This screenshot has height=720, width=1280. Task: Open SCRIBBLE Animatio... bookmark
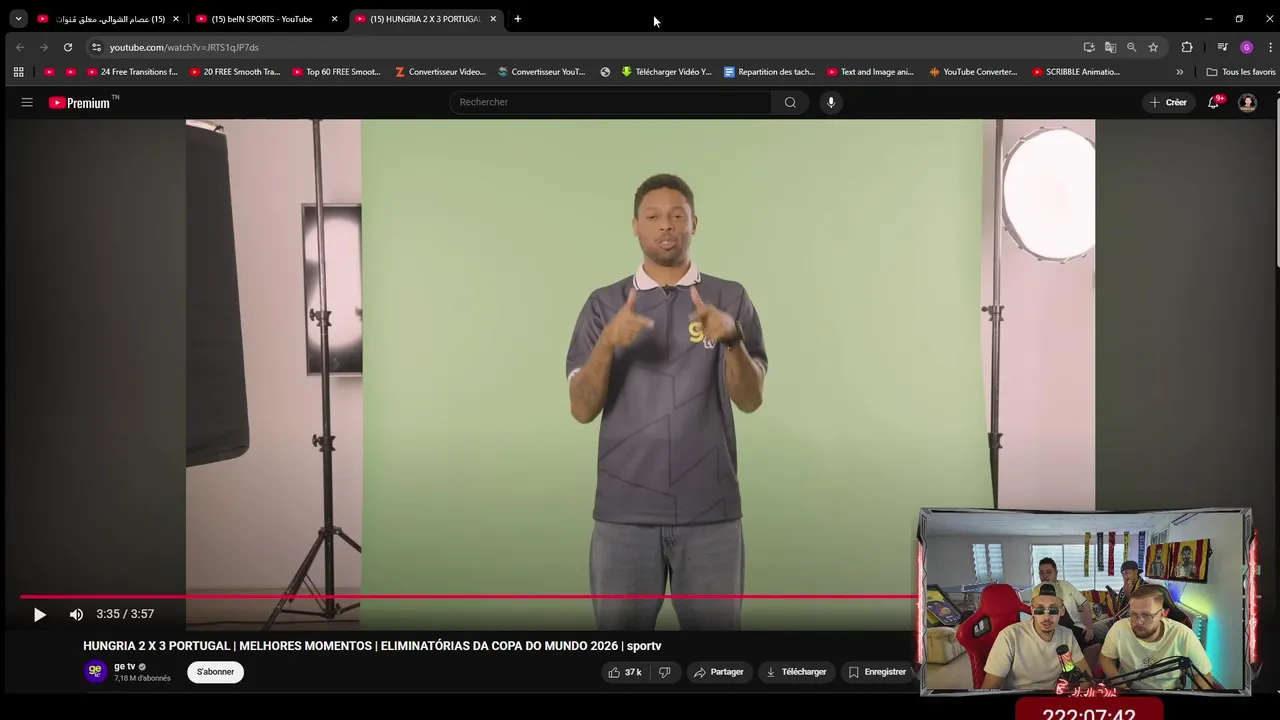click(1077, 72)
